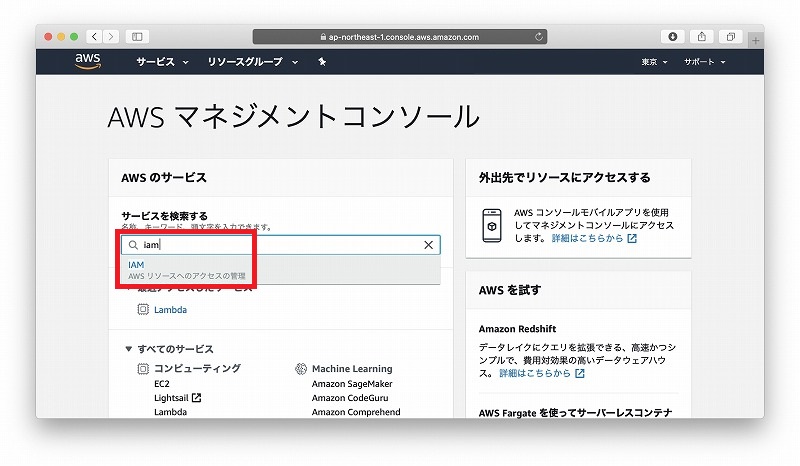Show all tabs overview icon
The image size is (800, 466).
pyautogui.click(x=731, y=36)
